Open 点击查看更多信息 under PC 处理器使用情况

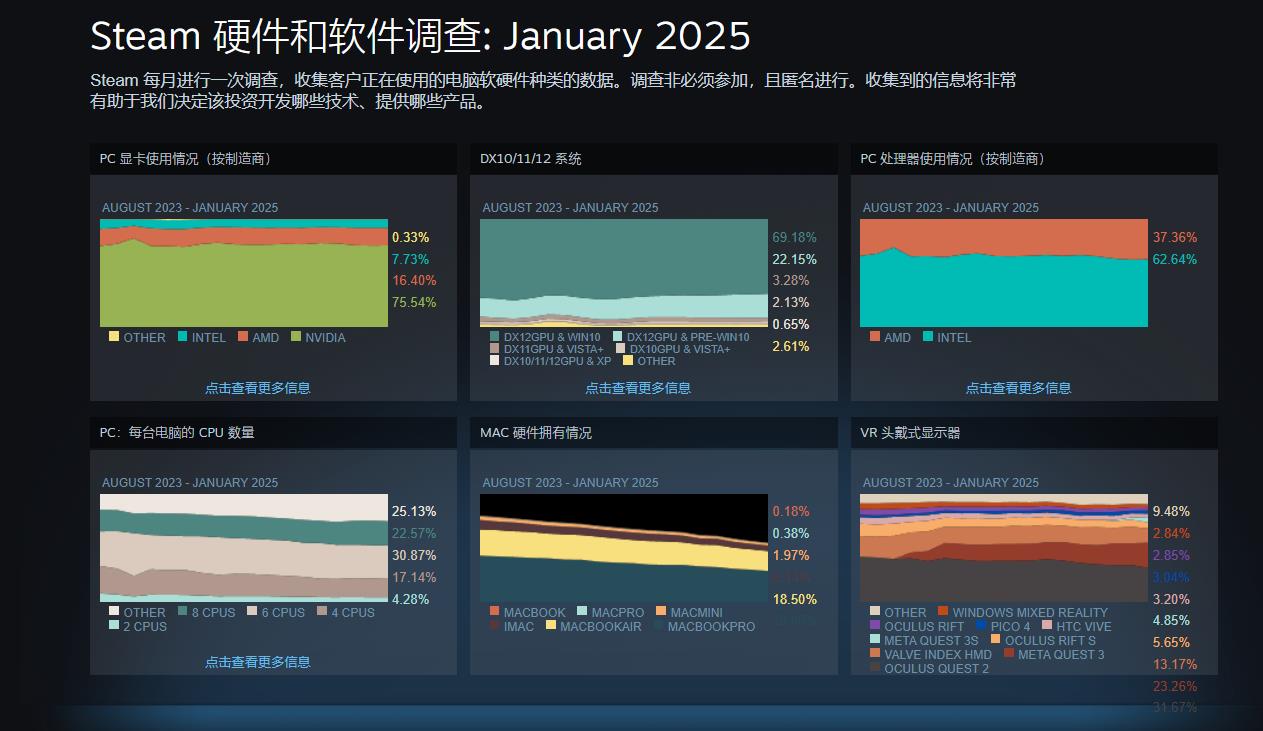(x=1018, y=388)
